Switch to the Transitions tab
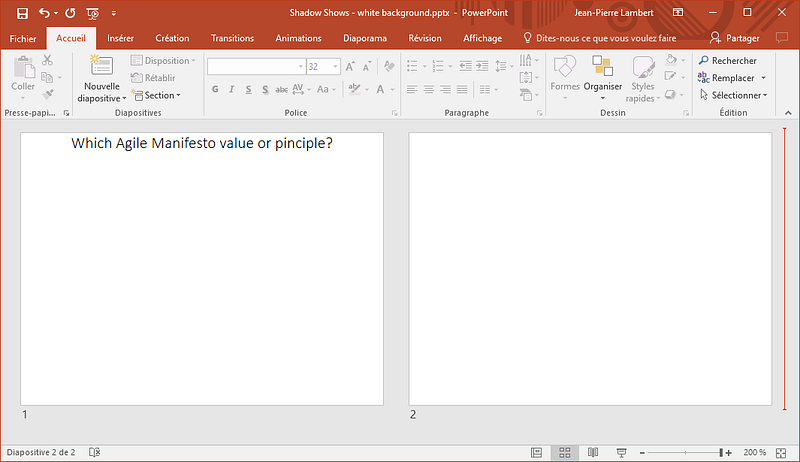 tap(232, 38)
